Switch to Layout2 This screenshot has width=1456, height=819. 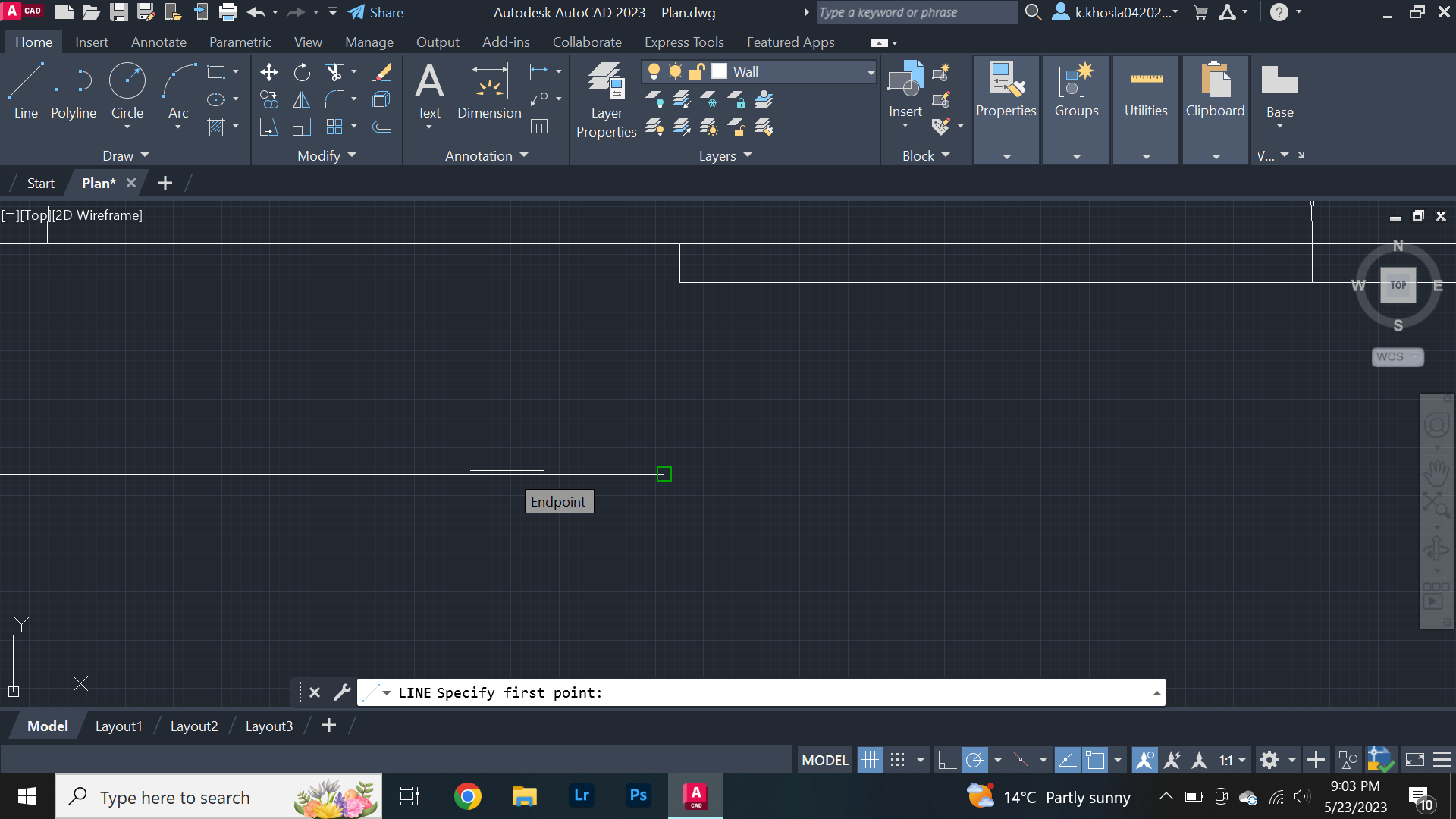coord(194,726)
